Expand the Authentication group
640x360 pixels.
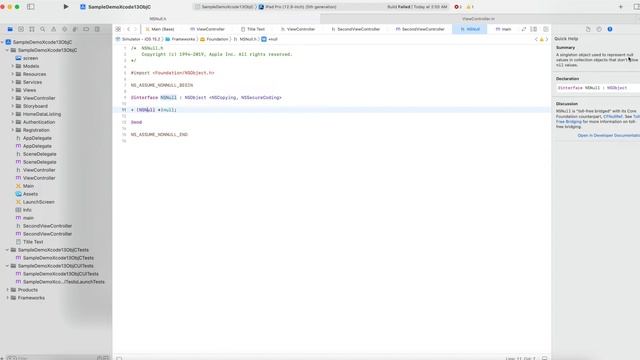tap(13, 122)
